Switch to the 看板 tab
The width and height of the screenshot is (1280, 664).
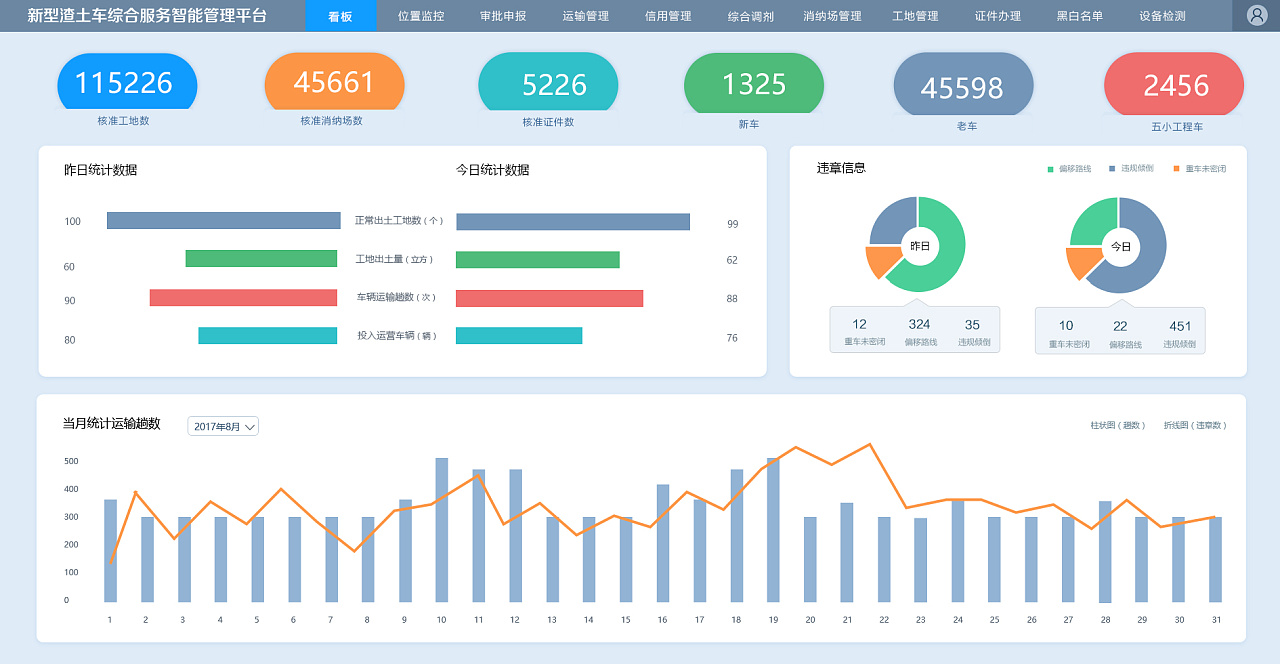tap(340, 16)
